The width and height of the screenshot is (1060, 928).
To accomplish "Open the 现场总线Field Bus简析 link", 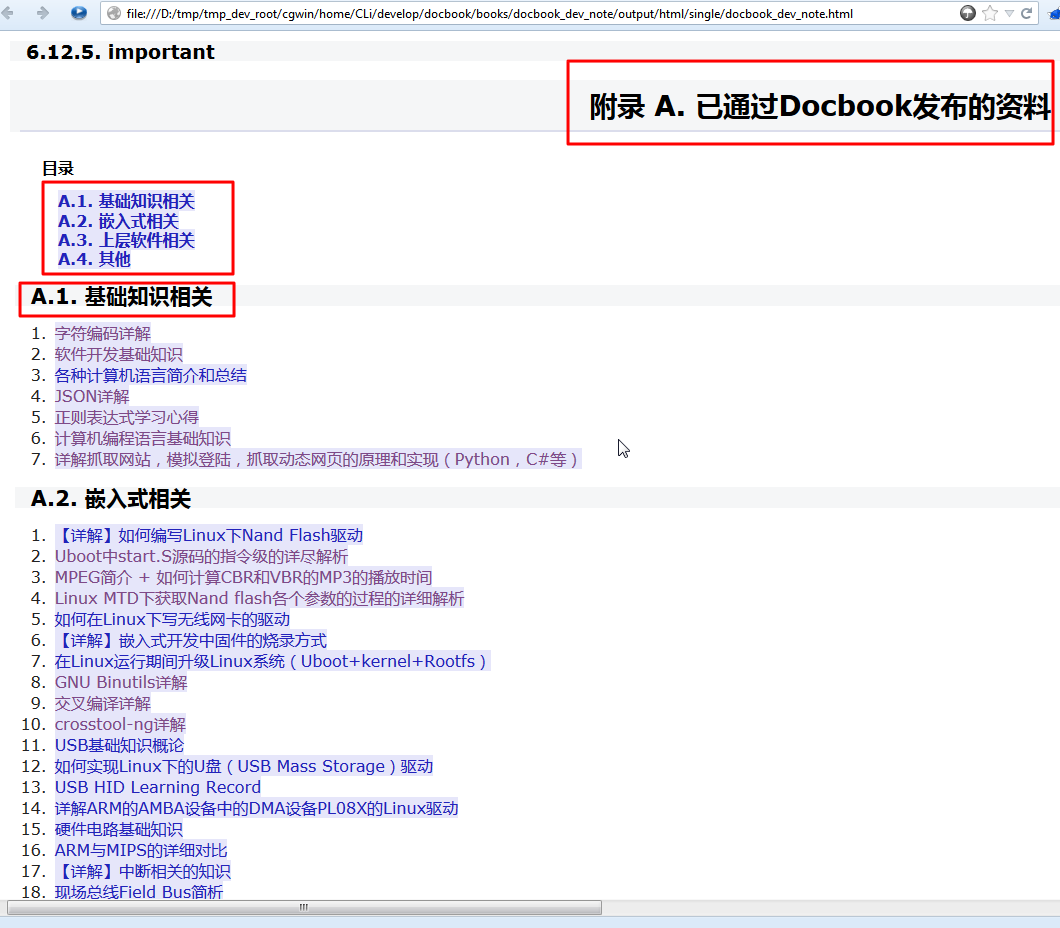I will click(x=139, y=892).
